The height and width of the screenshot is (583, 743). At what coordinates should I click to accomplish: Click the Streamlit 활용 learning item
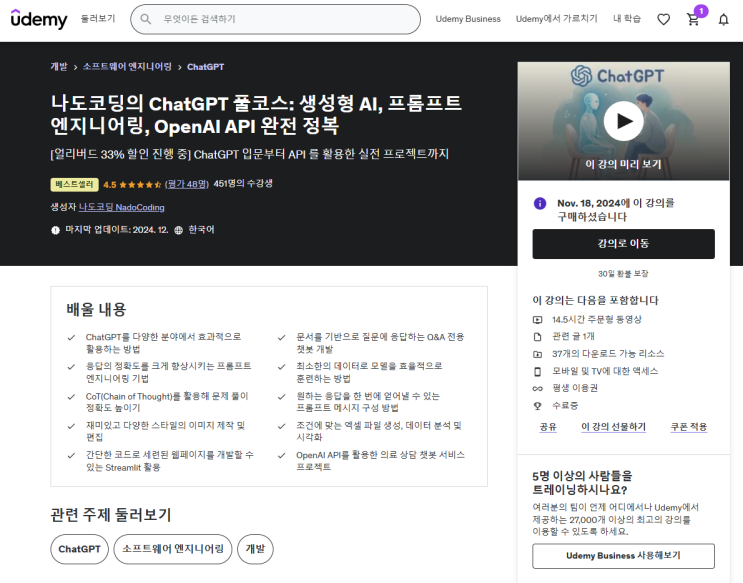pos(170,461)
